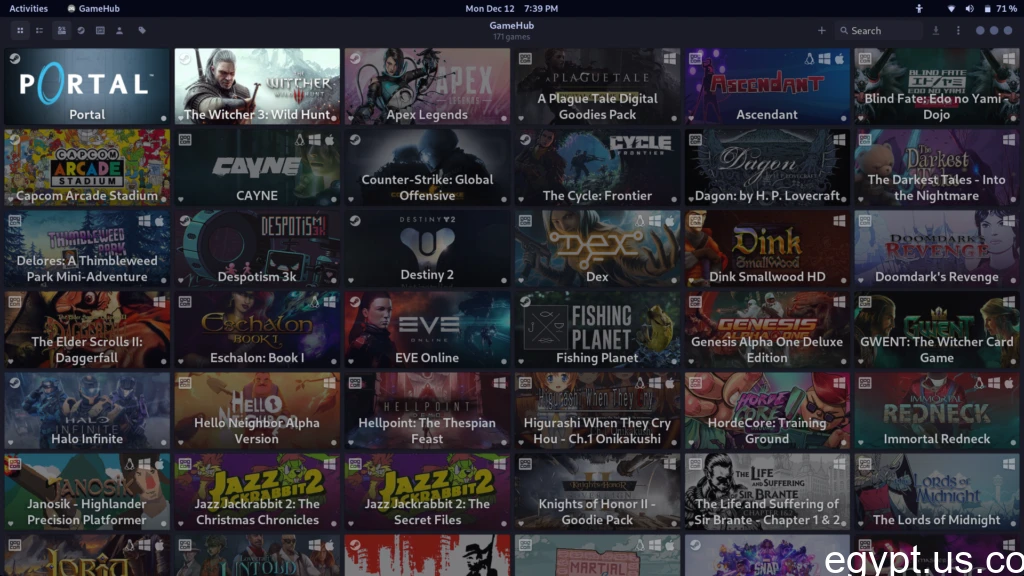Click Apple platform icon on Ascendant card

tap(839, 59)
